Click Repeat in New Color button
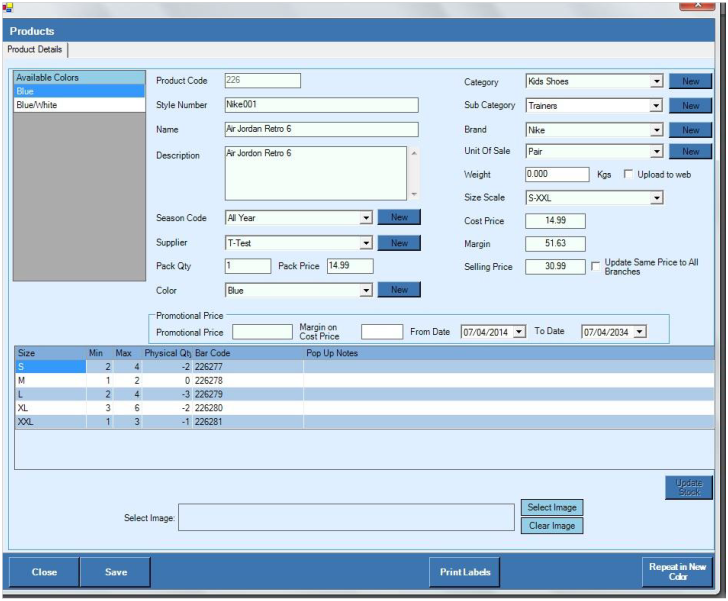Image resolution: width=728 pixels, height=601 pixels. (677, 572)
